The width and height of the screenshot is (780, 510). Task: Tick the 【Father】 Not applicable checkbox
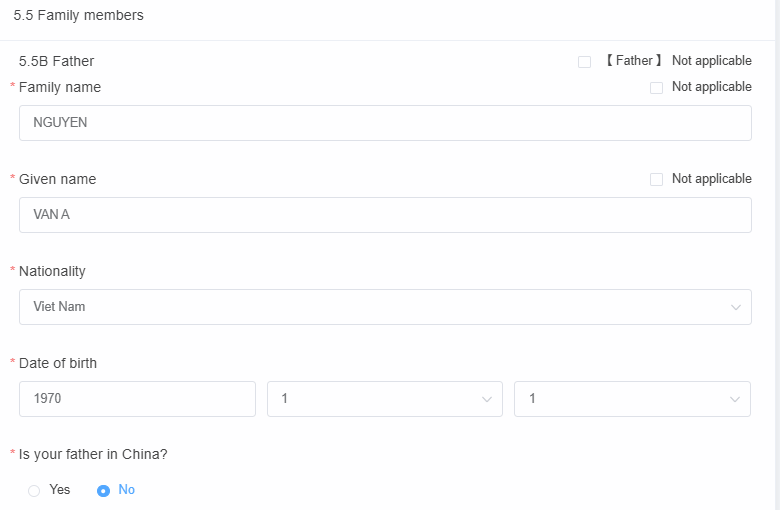[584, 62]
